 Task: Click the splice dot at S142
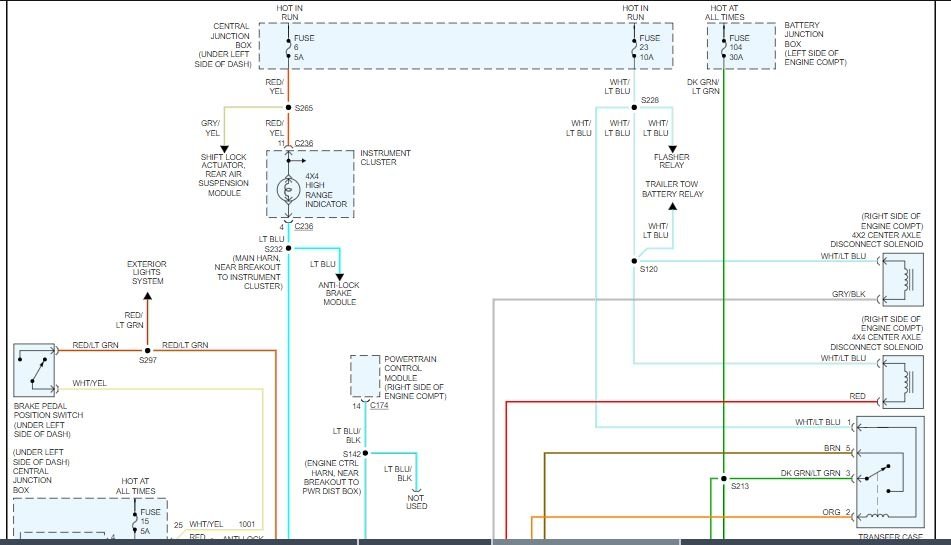click(x=365, y=453)
